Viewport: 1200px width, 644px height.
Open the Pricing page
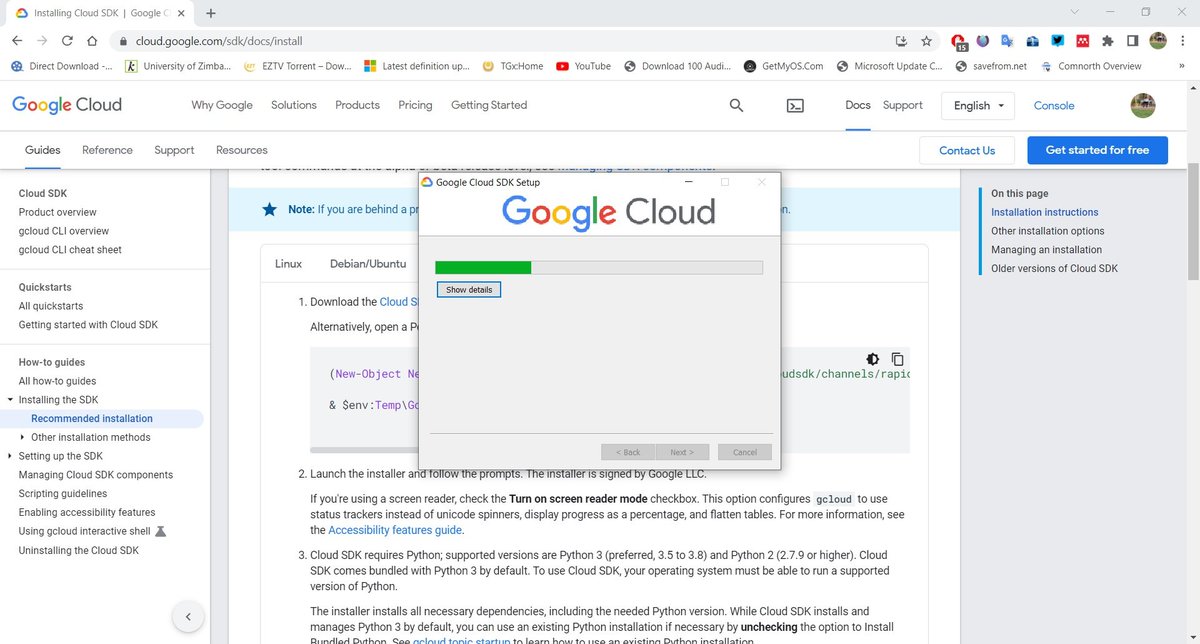click(x=415, y=105)
